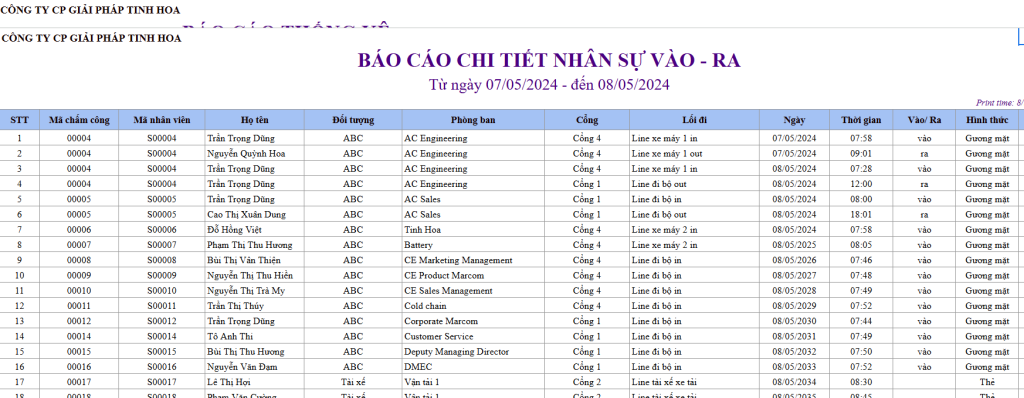
Task: Click the Vận tải 1 cell in row 17
Action: pyautogui.click(x=473, y=382)
